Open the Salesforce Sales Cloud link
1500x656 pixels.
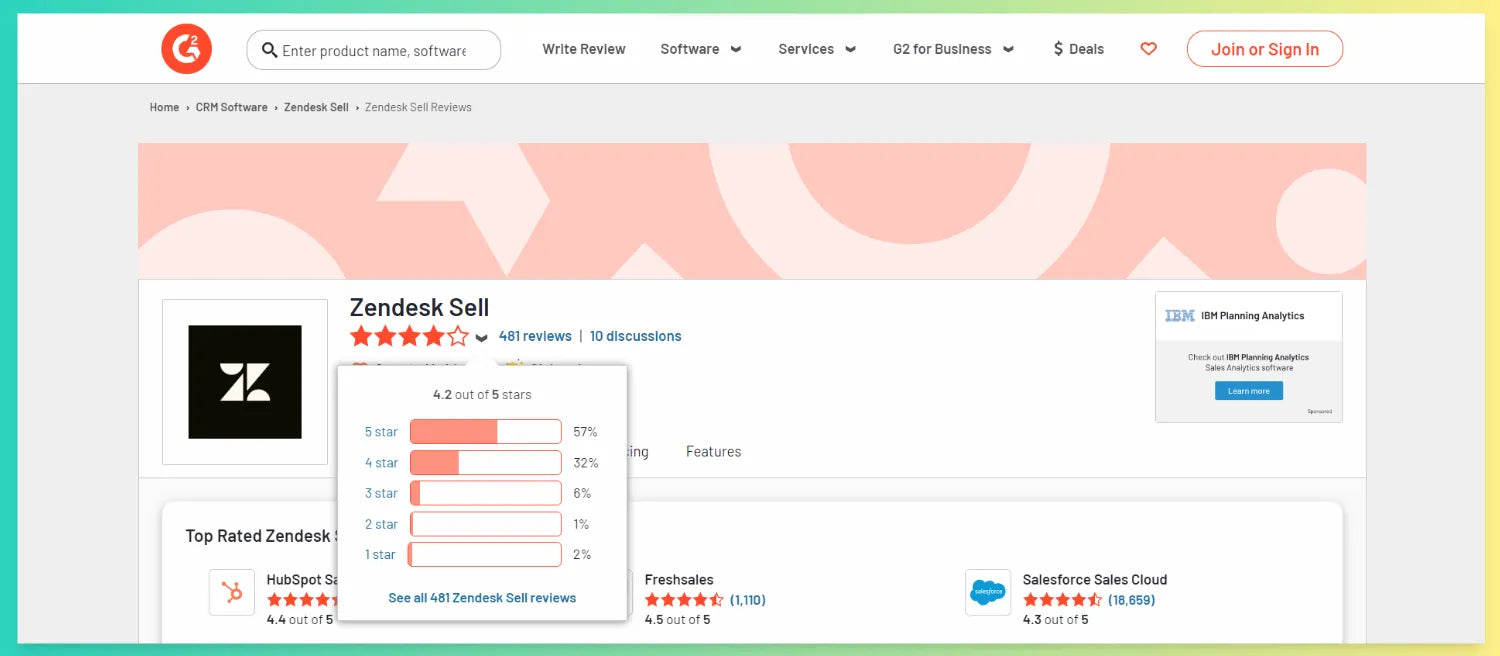(1095, 579)
